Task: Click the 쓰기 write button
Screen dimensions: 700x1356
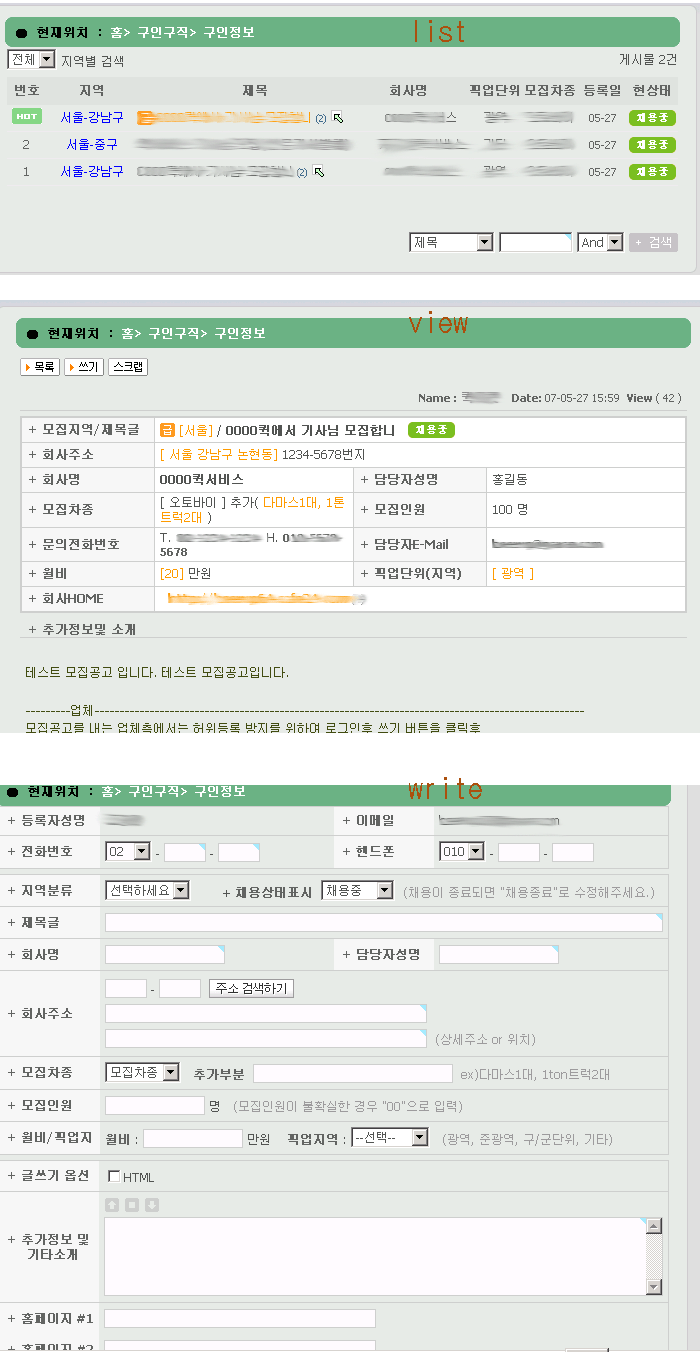Action: (84, 367)
